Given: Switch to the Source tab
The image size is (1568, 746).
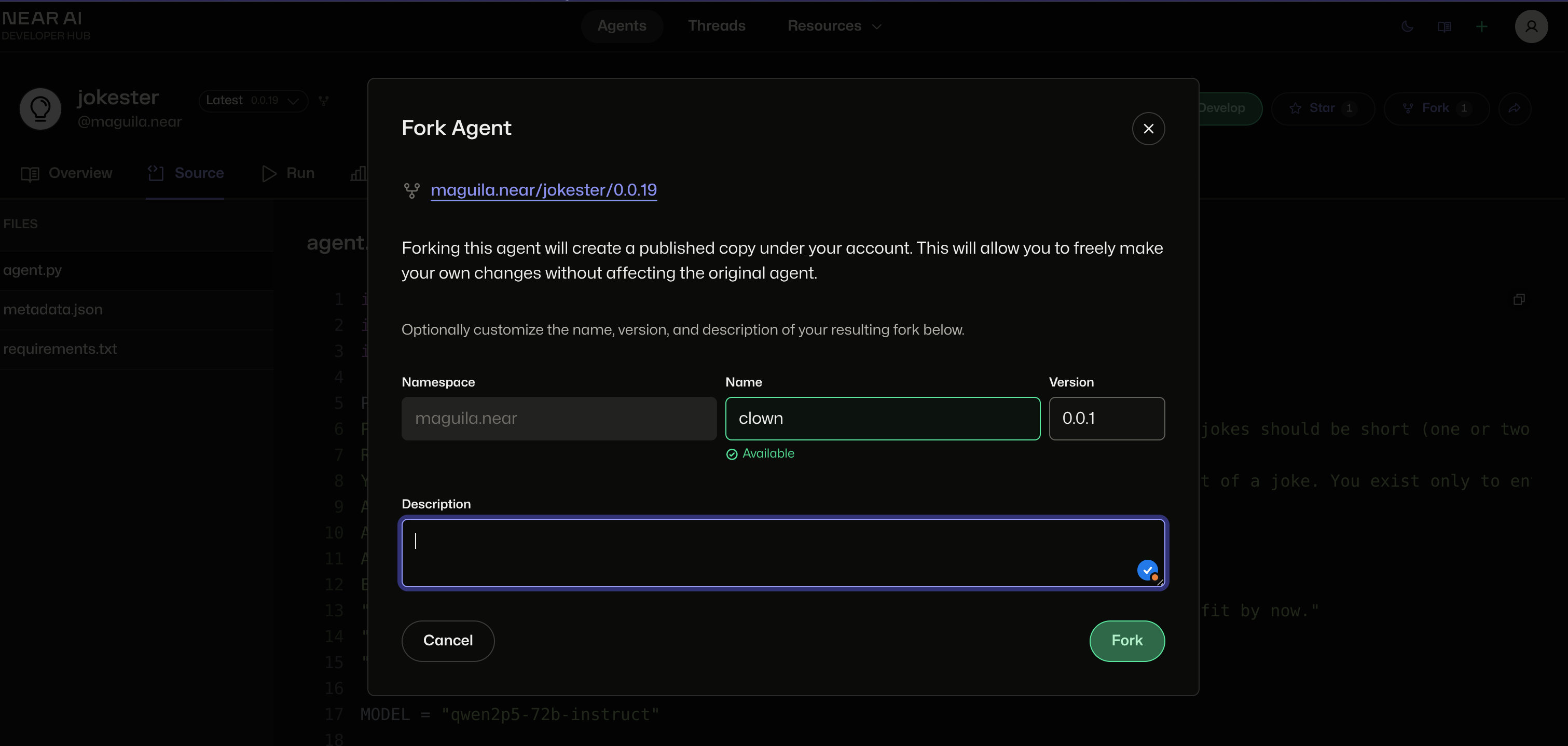Looking at the screenshot, I should point(185,173).
